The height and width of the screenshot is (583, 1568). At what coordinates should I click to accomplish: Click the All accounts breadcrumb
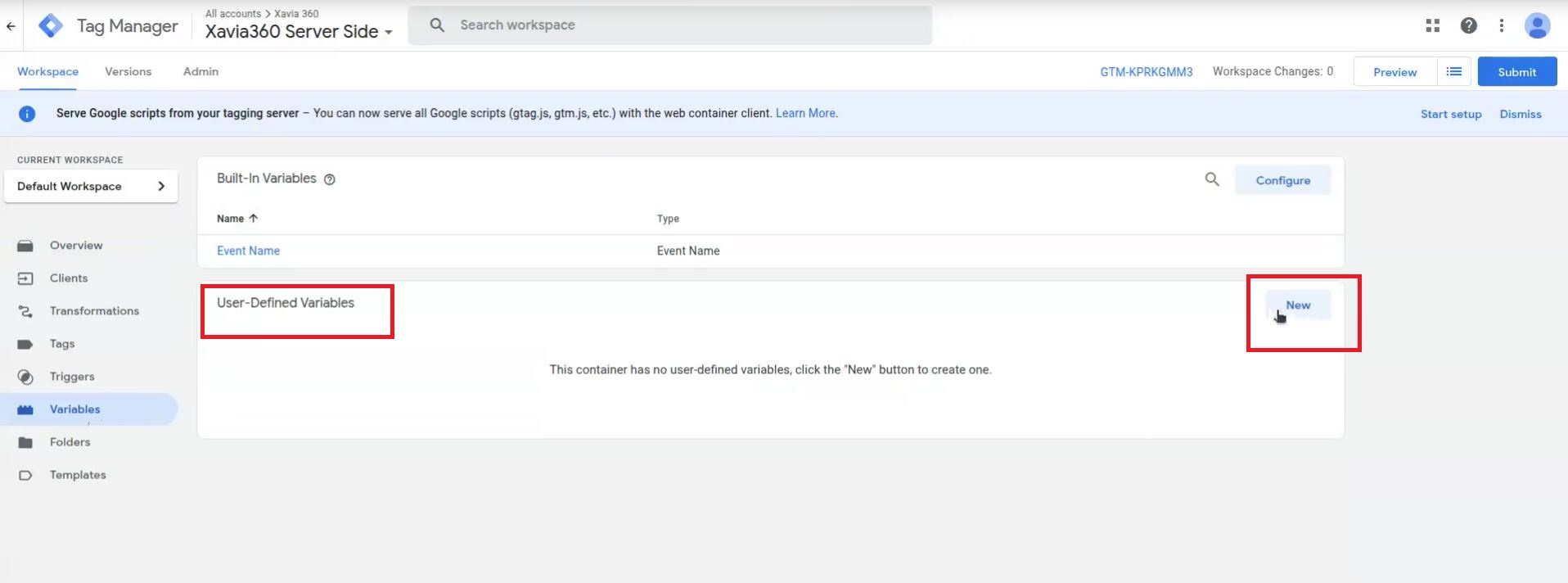tap(233, 14)
